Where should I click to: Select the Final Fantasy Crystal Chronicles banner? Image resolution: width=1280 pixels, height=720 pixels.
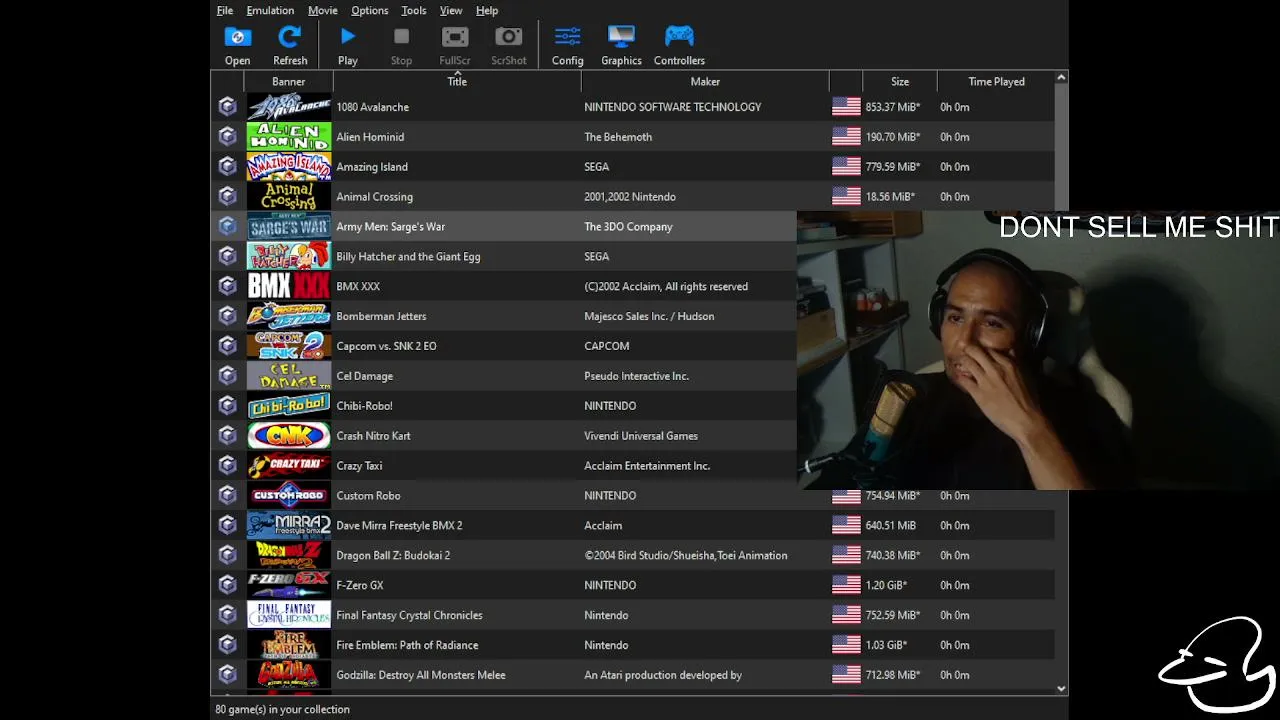click(289, 615)
